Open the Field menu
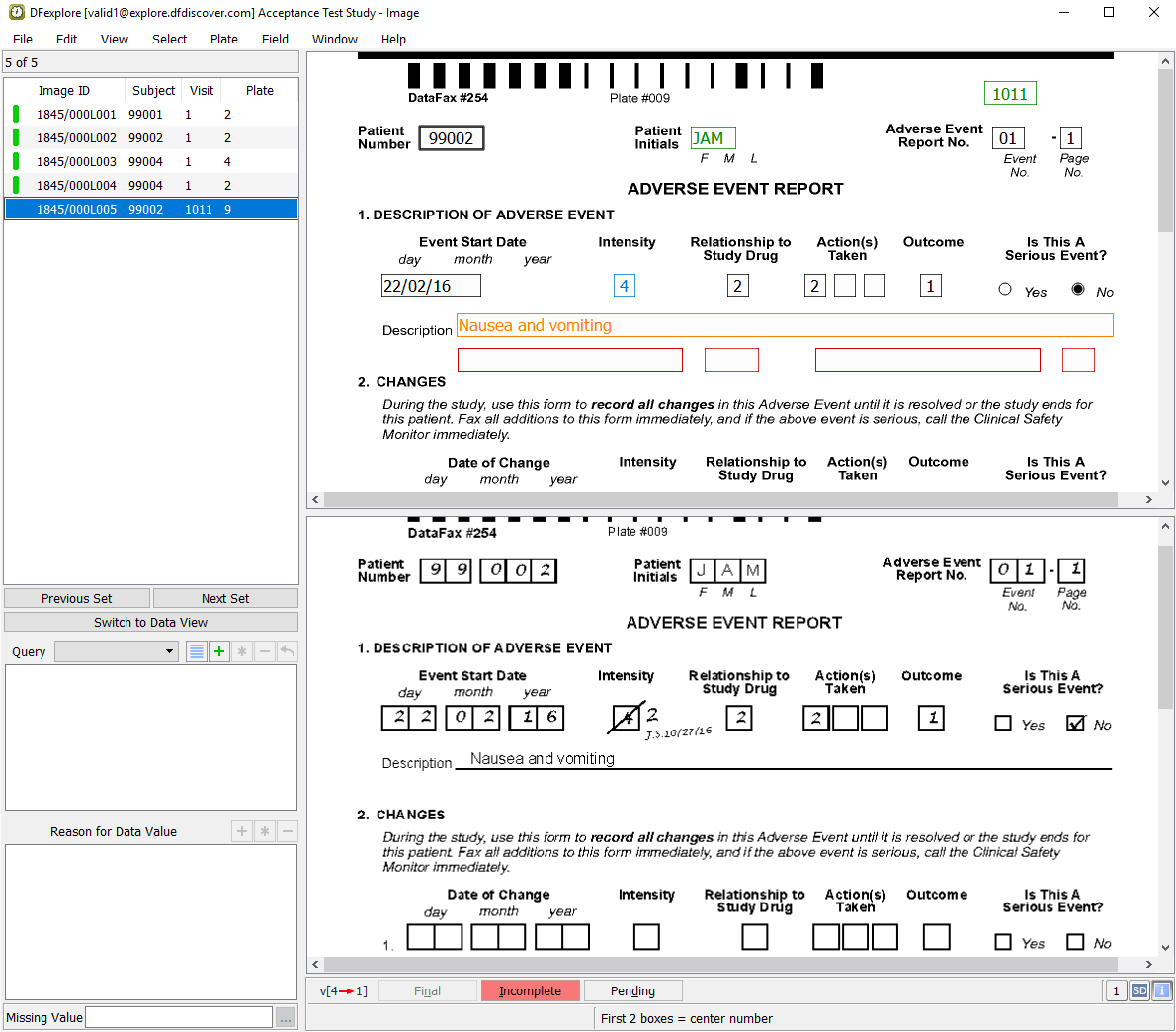The width and height of the screenshot is (1176, 1032). point(275,39)
